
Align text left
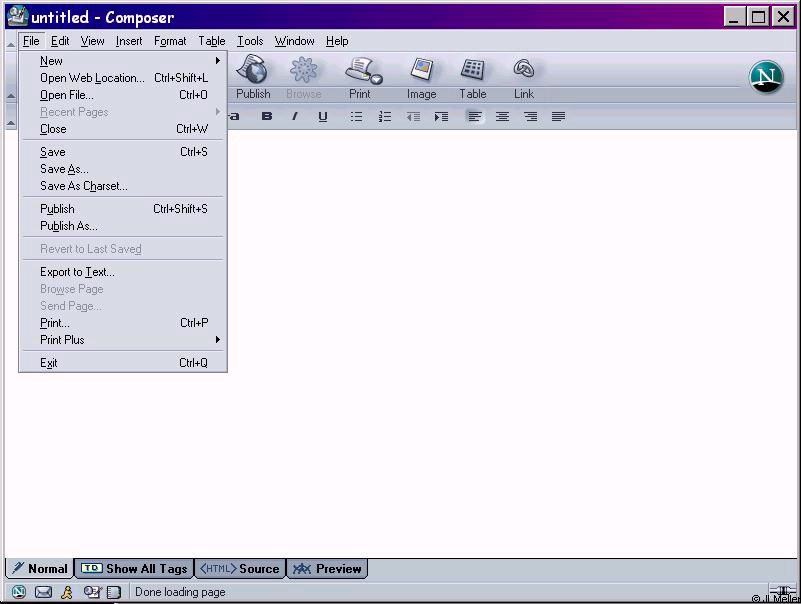(x=475, y=117)
